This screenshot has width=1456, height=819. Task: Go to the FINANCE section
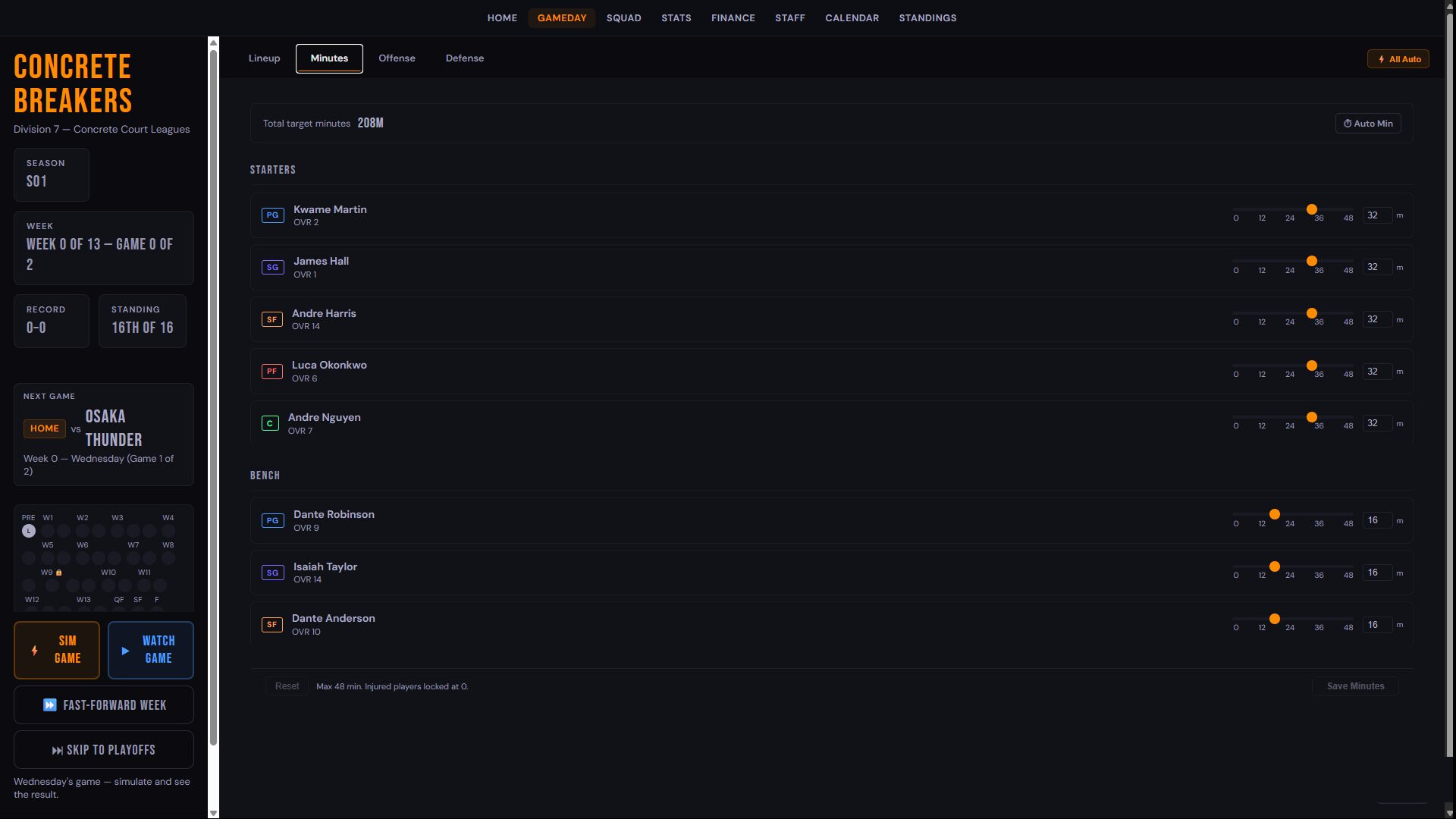(x=733, y=18)
